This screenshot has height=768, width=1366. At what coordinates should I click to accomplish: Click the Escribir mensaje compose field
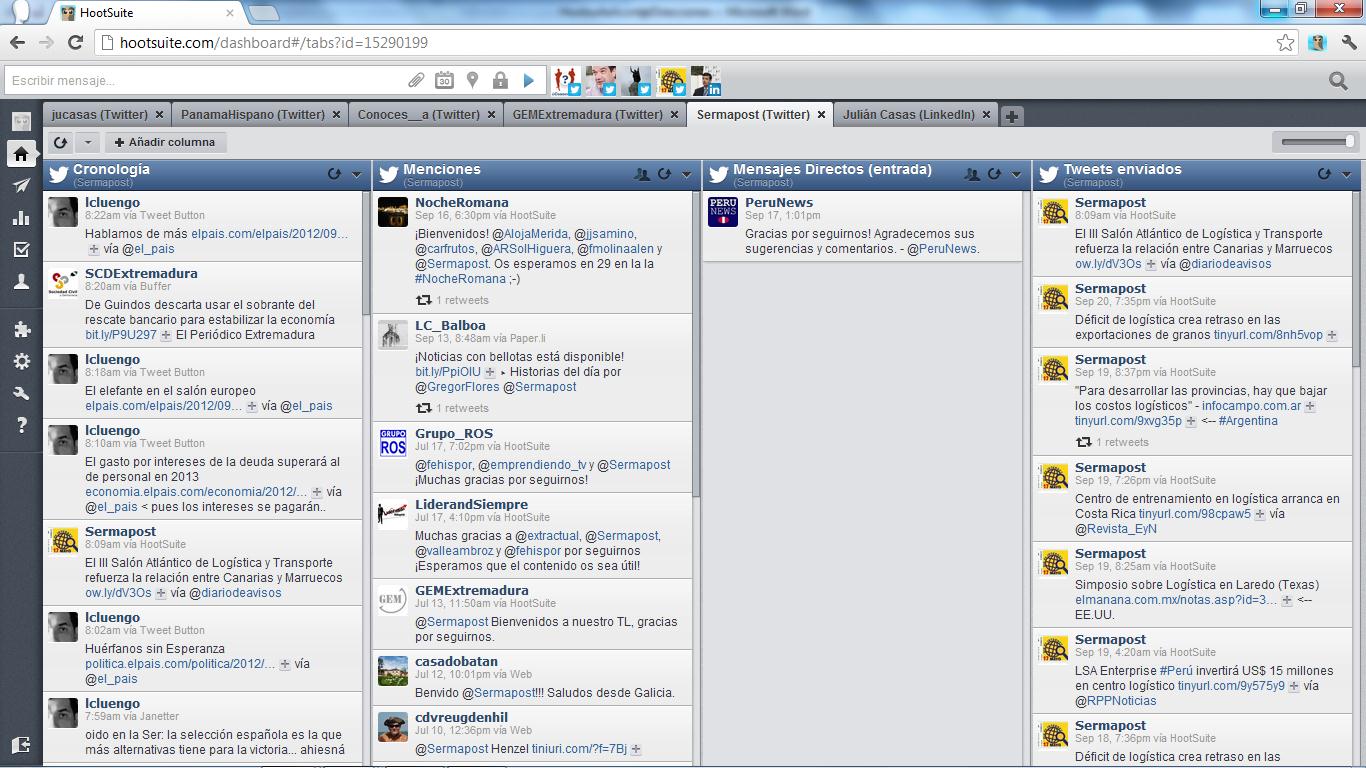[x=205, y=81]
